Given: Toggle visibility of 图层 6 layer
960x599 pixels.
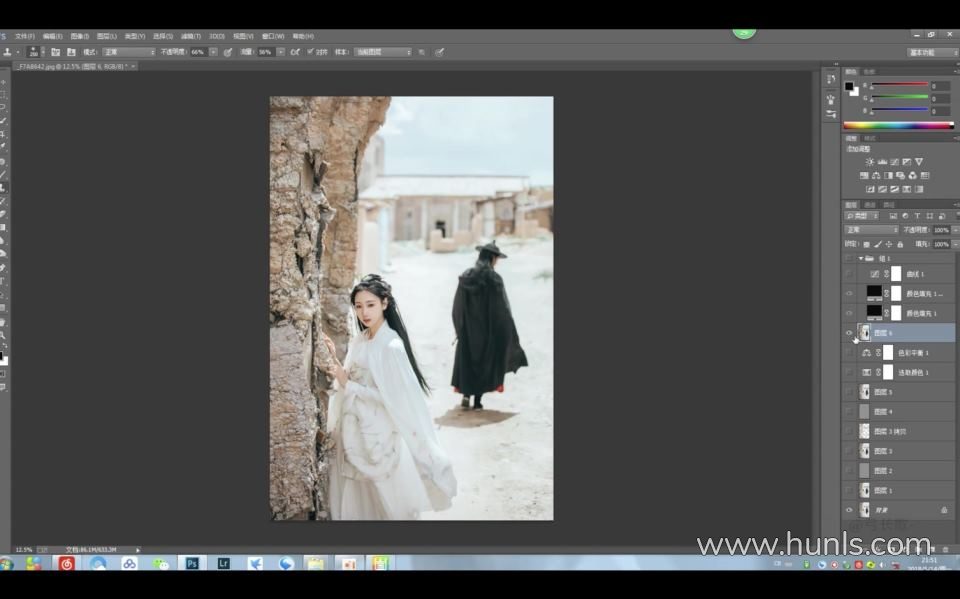Looking at the screenshot, I should pos(849,333).
